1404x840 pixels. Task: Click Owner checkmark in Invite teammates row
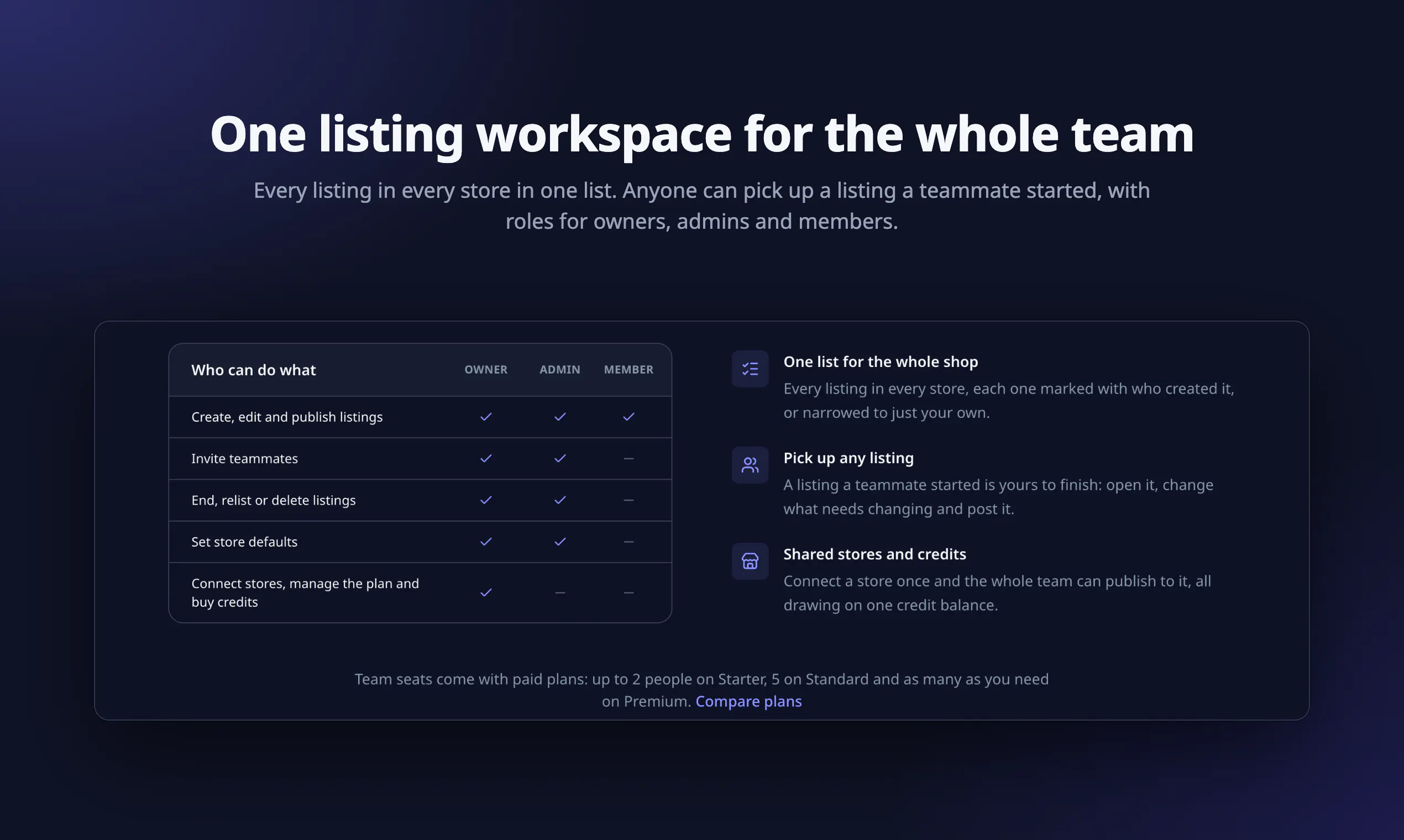click(486, 459)
